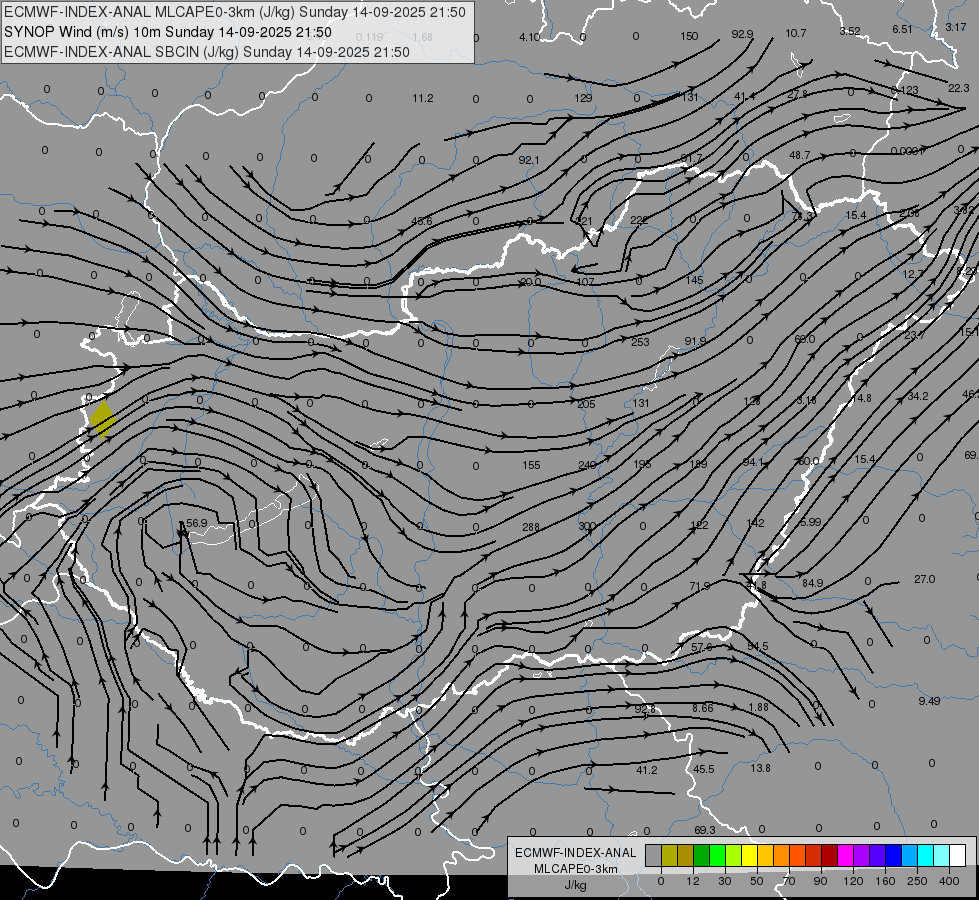The height and width of the screenshot is (900, 979).
Task: Click the 41.2 value on the map
Action: point(646,770)
